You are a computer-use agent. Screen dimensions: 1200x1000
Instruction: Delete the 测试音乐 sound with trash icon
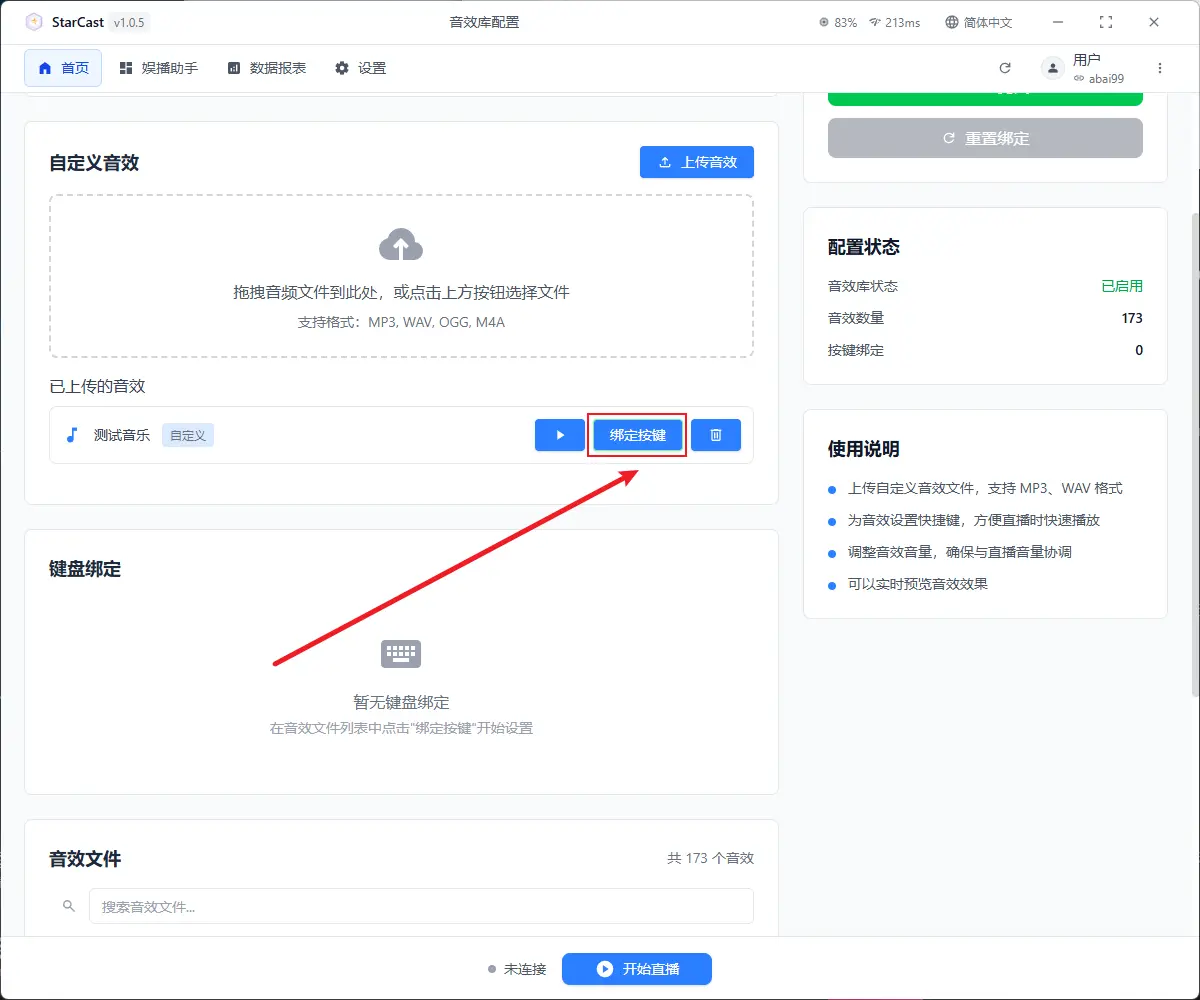click(716, 435)
